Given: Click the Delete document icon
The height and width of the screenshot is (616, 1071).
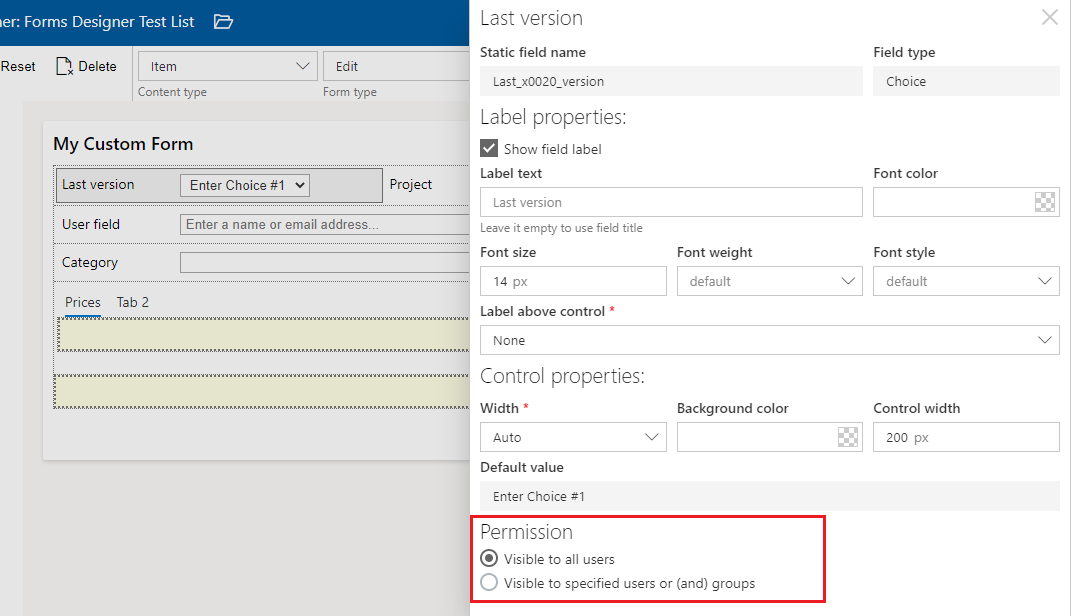Looking at the screenshot, I should click(x=65, y=67).
